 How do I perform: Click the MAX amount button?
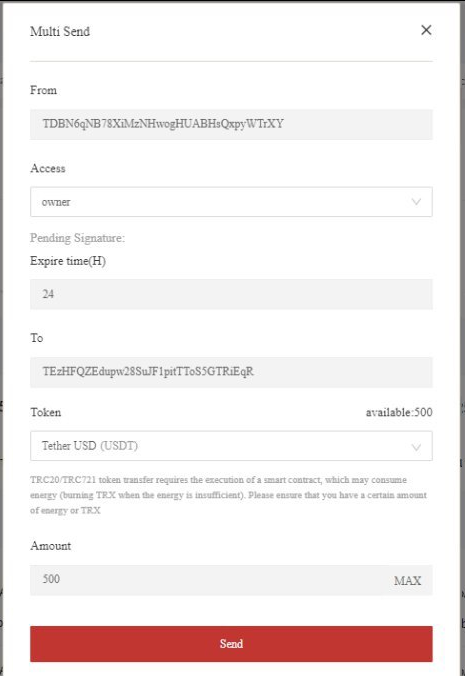(x=407, y=581)
